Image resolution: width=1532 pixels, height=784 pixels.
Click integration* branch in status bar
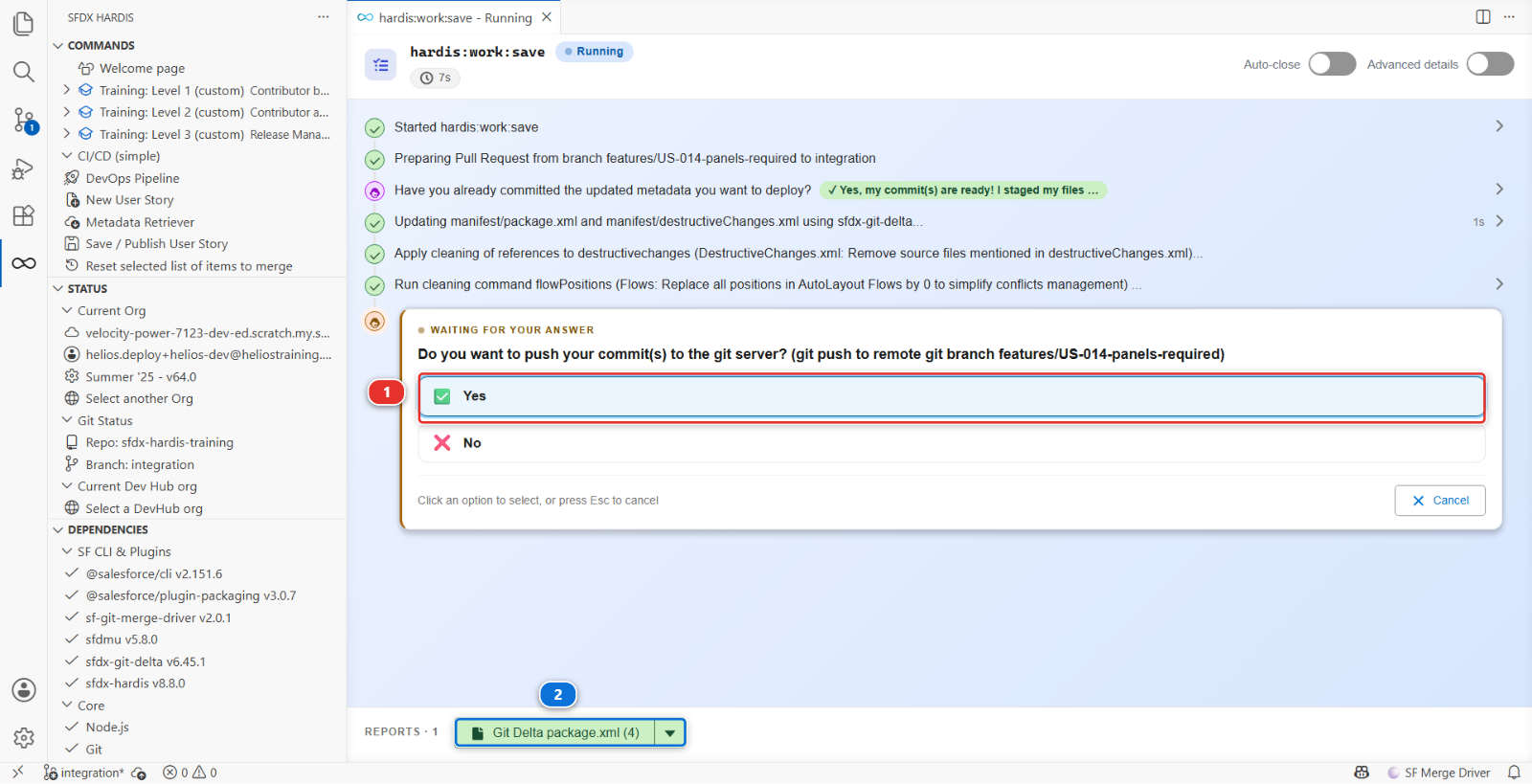coord(83,773)
